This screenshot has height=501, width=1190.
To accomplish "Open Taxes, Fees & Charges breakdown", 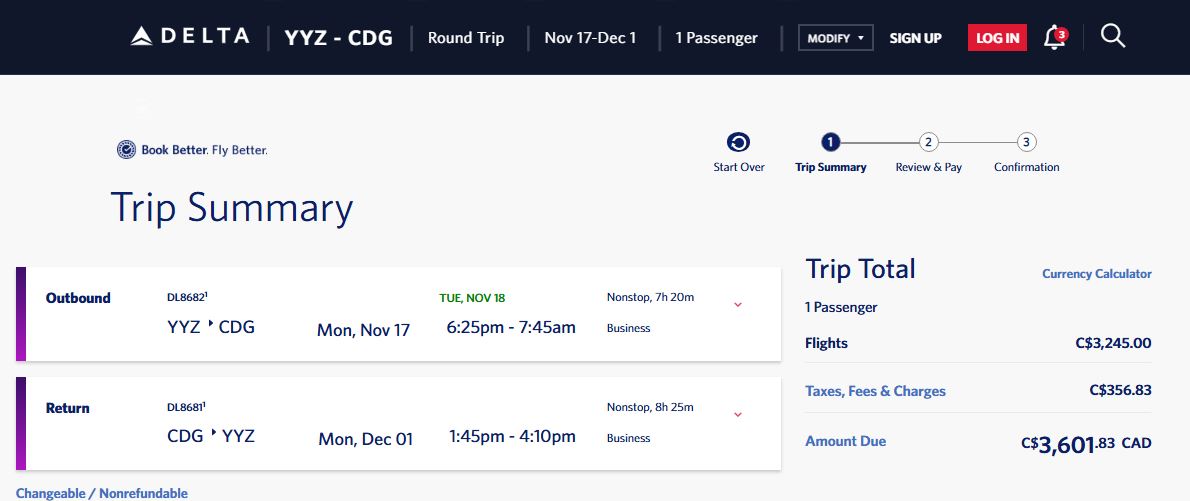I will [x=875, y=391].
